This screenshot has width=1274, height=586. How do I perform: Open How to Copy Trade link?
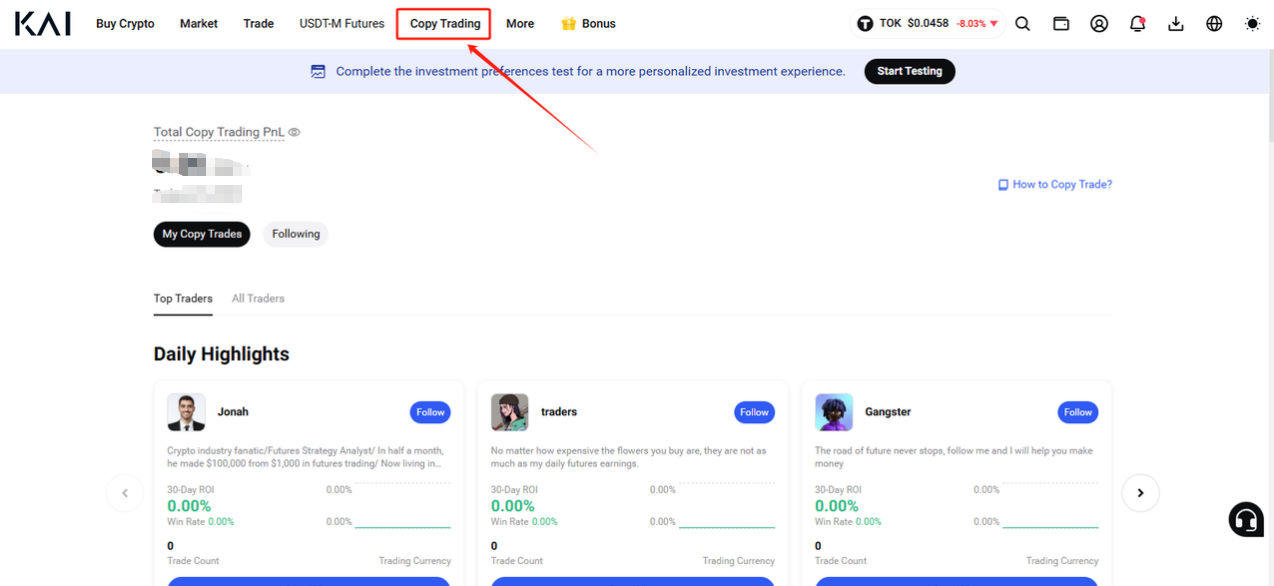pyautogui.click(x=1055, y=184)
